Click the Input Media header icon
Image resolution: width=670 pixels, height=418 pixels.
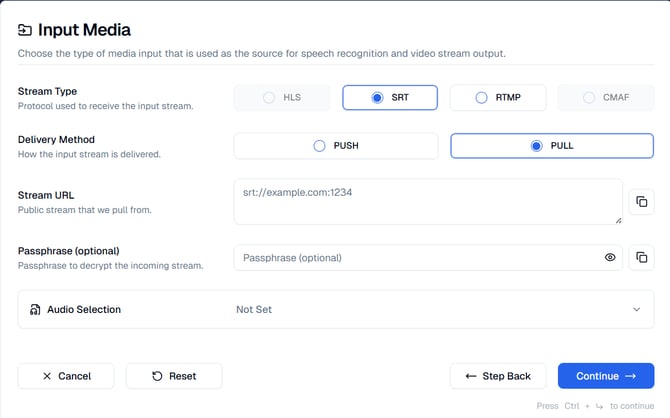26,31
